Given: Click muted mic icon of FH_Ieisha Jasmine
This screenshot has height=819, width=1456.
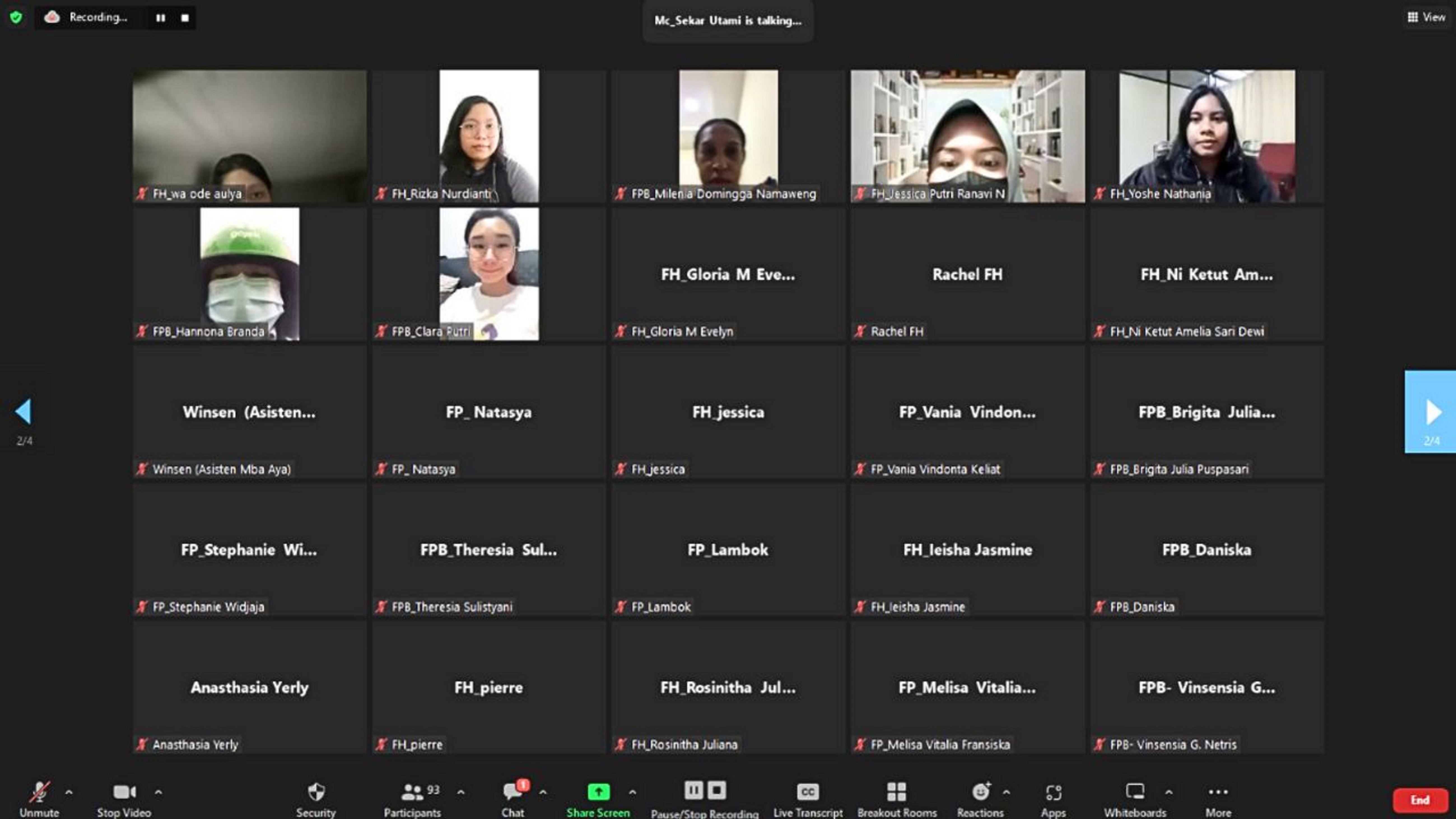Looking at the screenshot, I should point(860,606).
